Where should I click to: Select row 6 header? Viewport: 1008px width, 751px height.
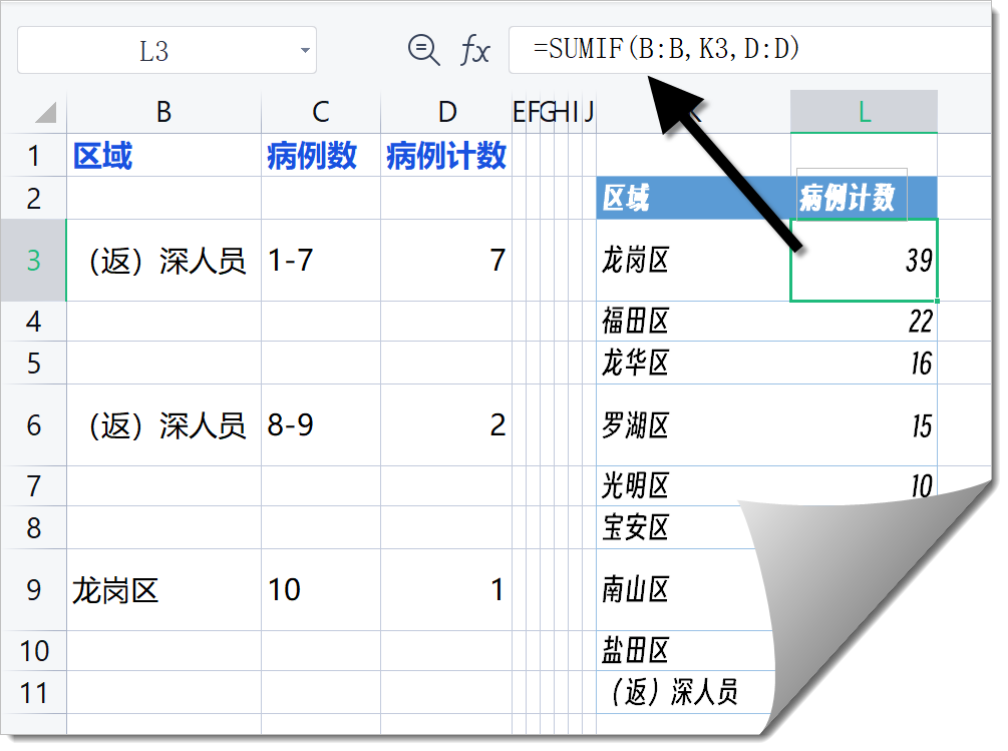tap(33, 425)
